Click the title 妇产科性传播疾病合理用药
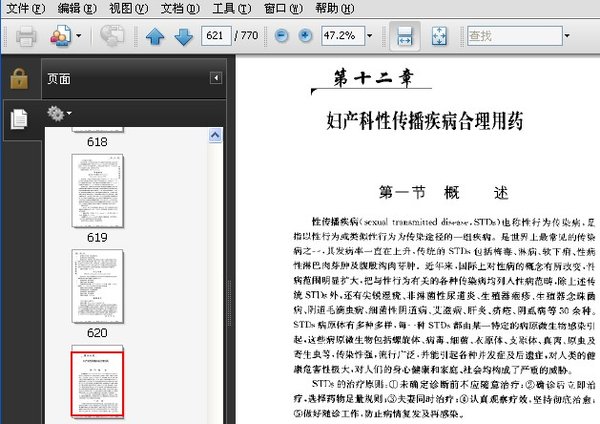This screenshot has height=424, width=600. click(x=425, y=121)
